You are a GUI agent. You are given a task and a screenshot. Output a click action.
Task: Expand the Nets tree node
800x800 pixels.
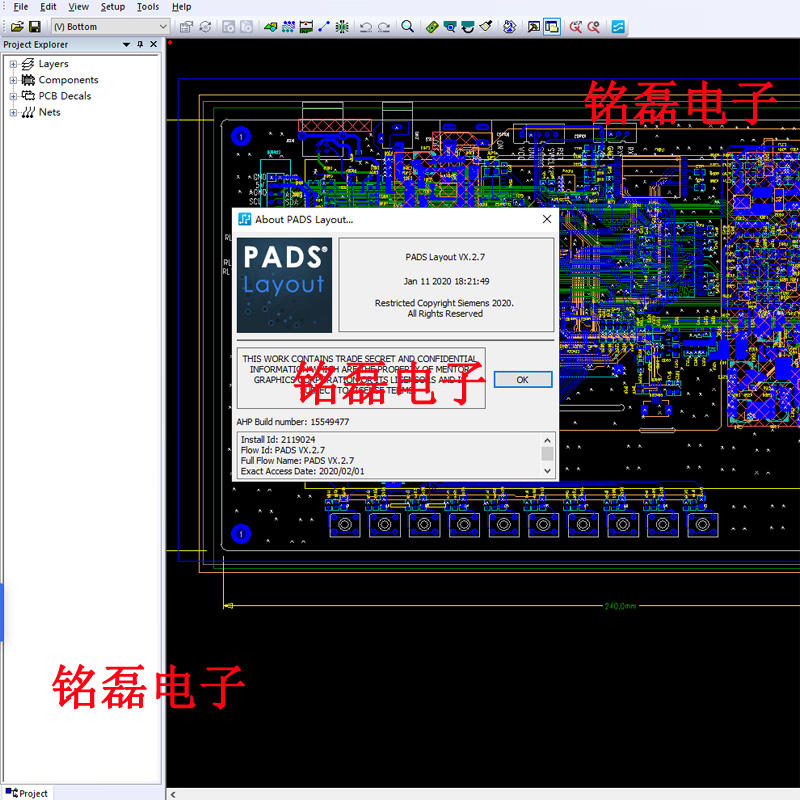coord(13,112)
